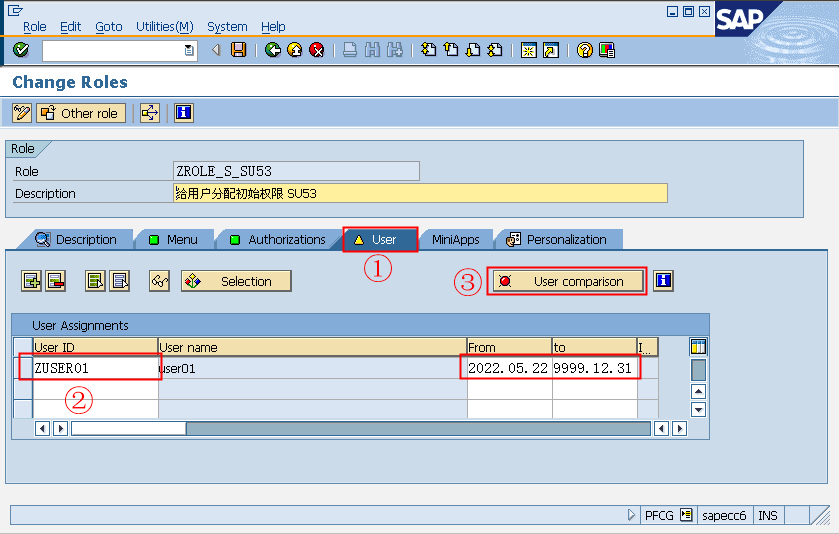Screen dimensions: 839x534
Task: Click the User comparison button
Action: (568, 281)
